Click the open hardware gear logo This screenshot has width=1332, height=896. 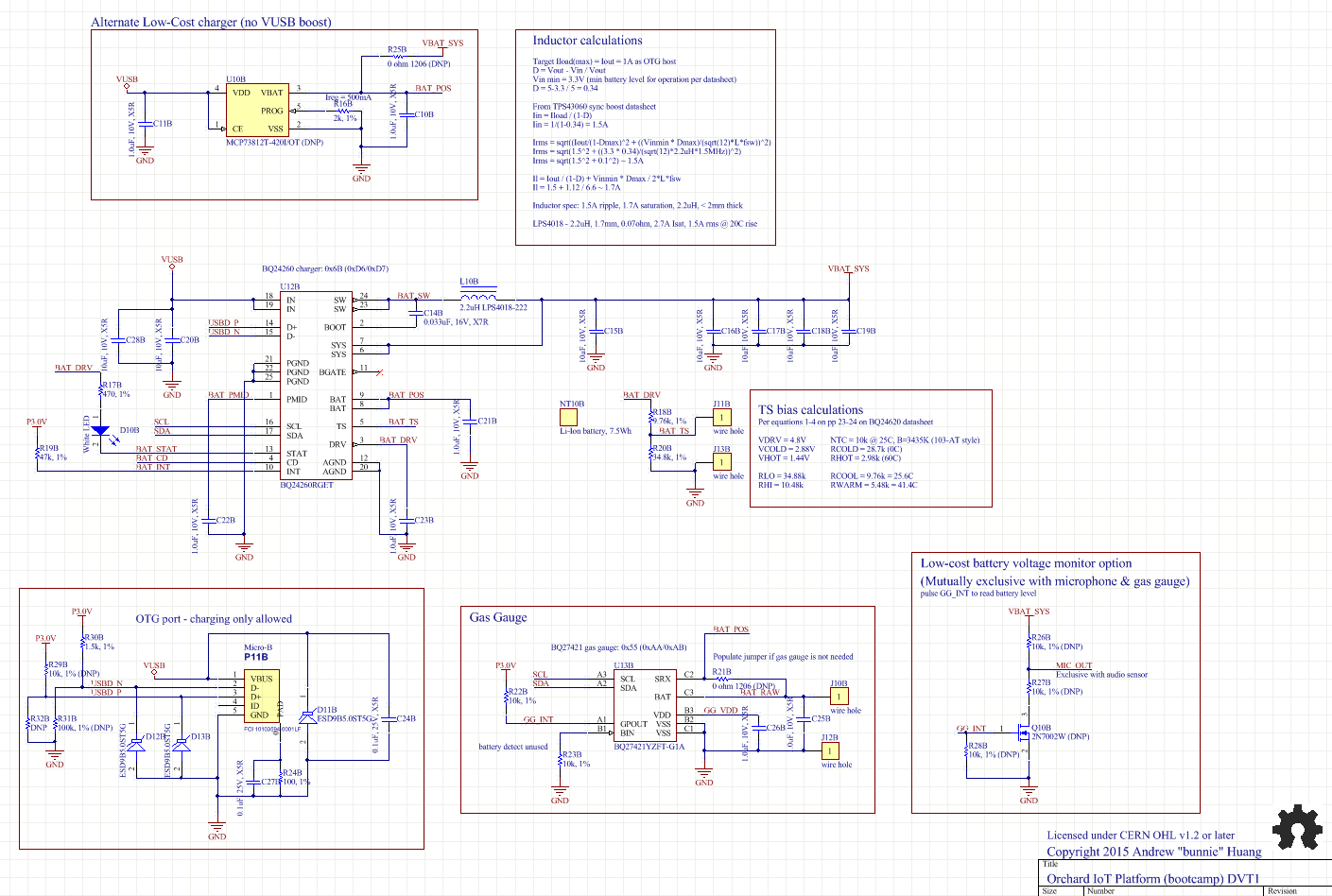pyautogui.click(x=1297, y=829)
